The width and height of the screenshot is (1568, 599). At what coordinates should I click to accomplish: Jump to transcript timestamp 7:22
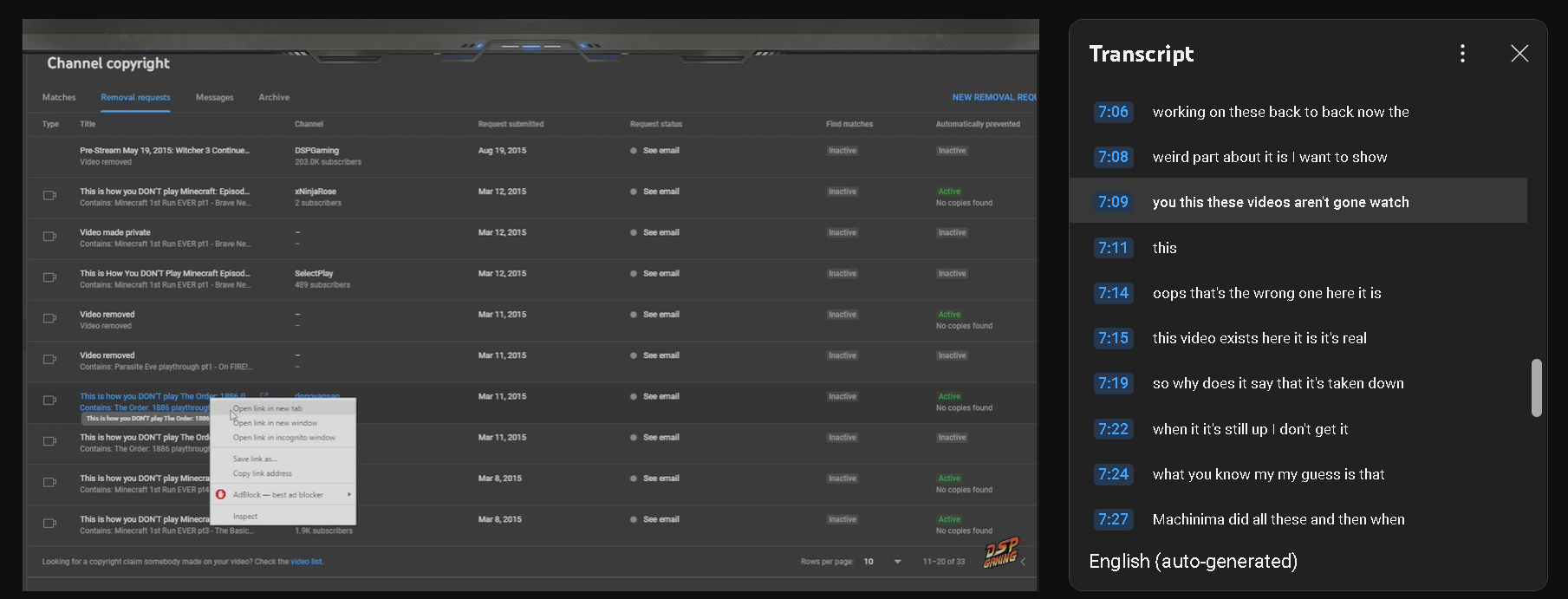tap(1113, 429)
